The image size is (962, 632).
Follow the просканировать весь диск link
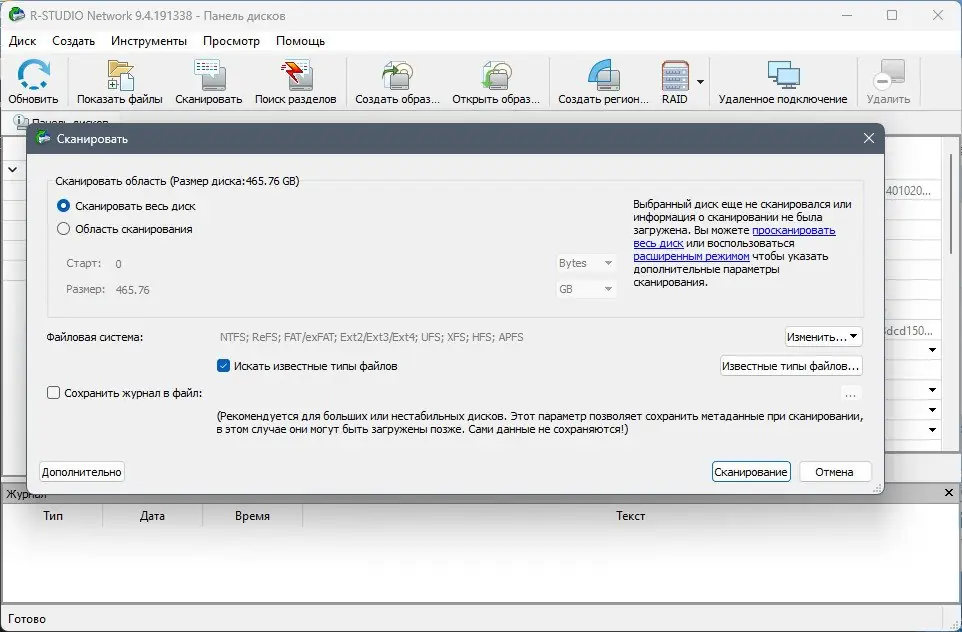[794, 230]
